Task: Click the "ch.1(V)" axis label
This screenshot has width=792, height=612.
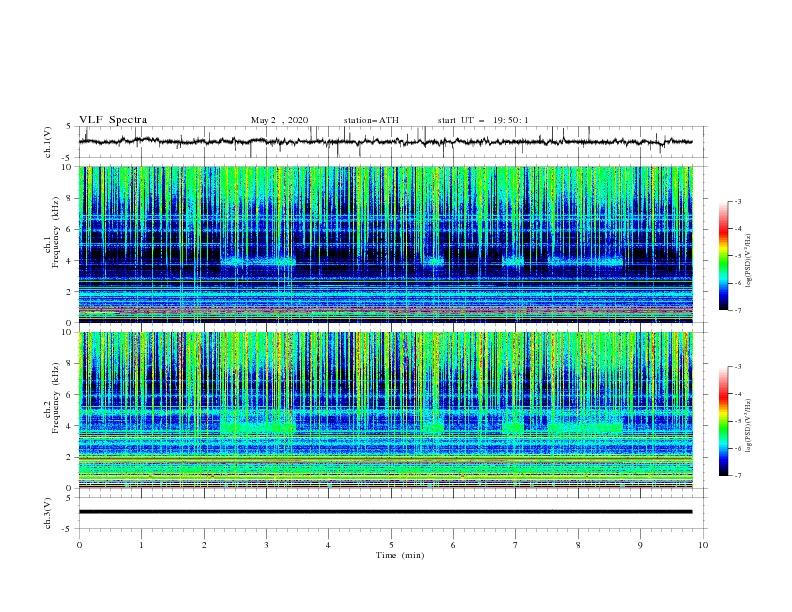Action: [x=48, y=142]
